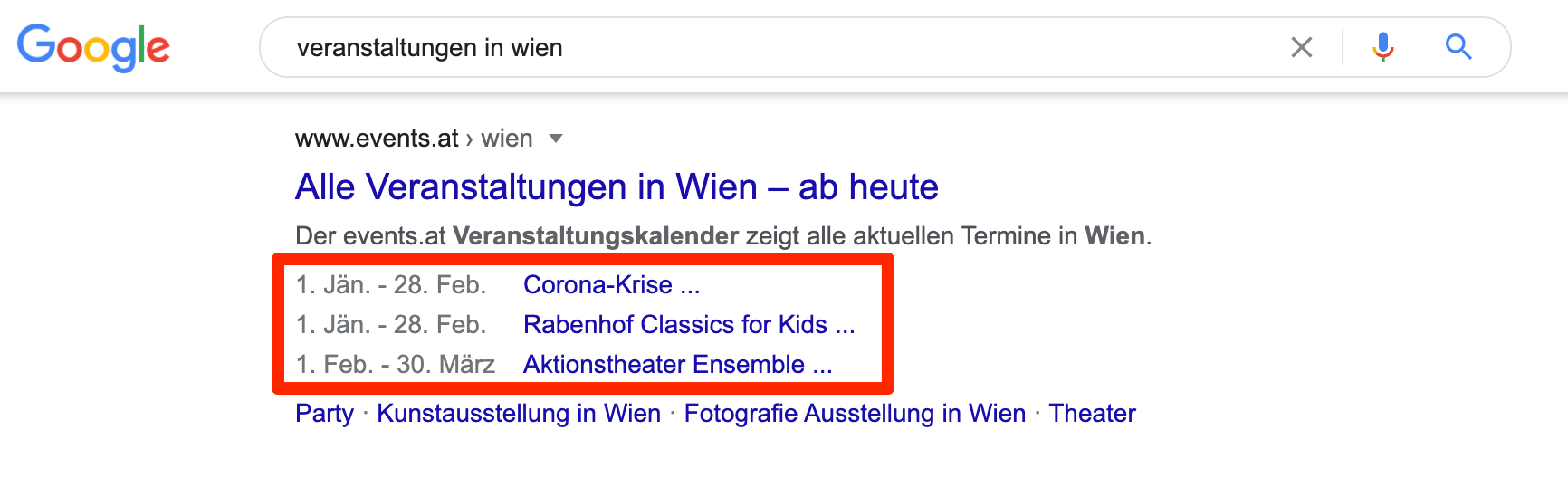Open the Corona-Krise event link
The image size is (1568, 478).
[611, 285]
